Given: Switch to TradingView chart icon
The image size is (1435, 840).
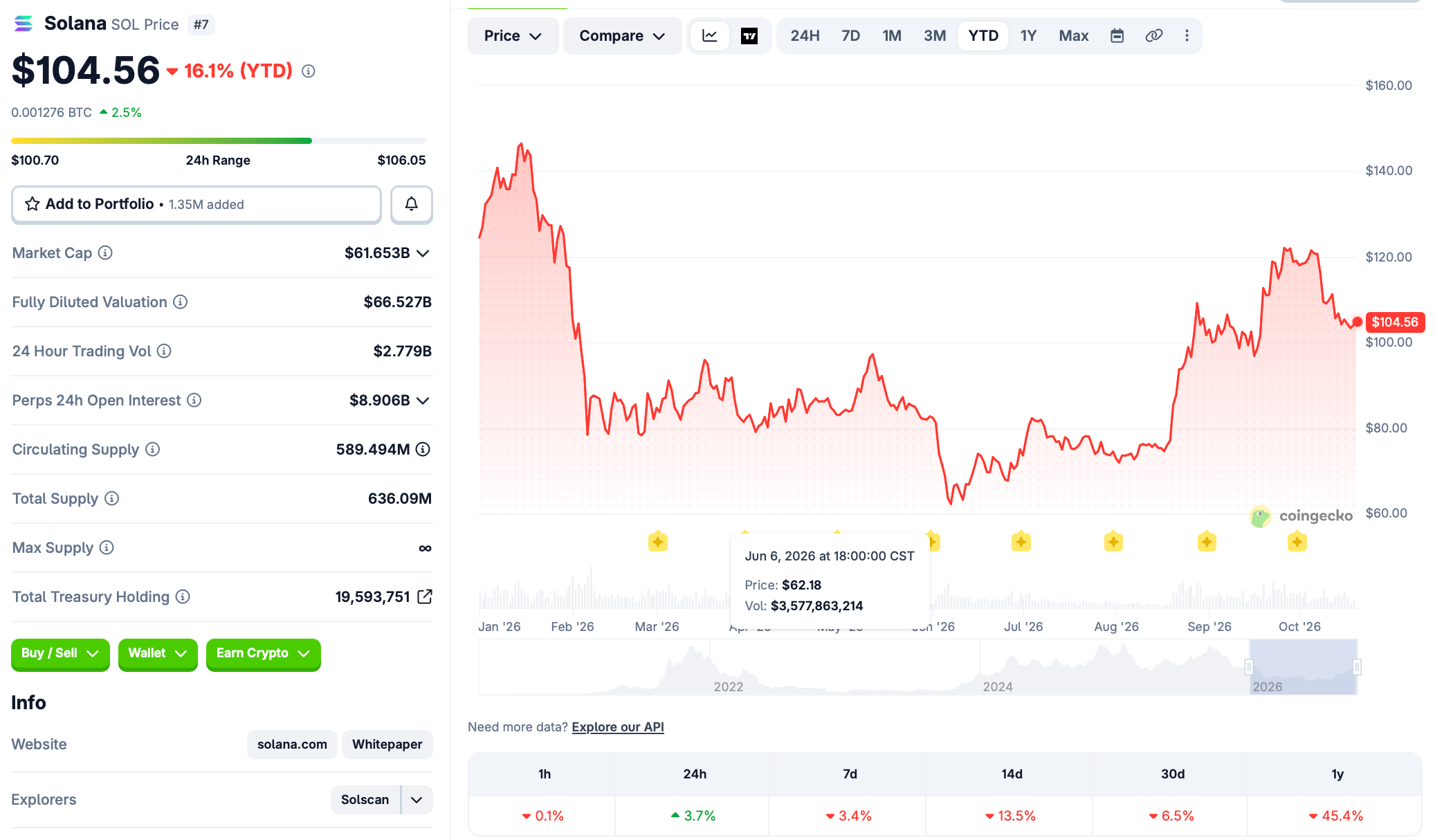Looking at the screenshot, I should (749, 36).
